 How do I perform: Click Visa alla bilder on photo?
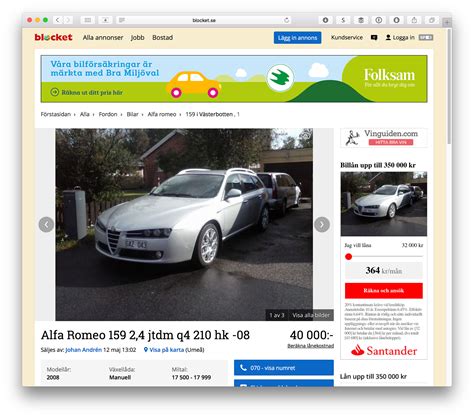pyautogui.click(x=311, y=315)
